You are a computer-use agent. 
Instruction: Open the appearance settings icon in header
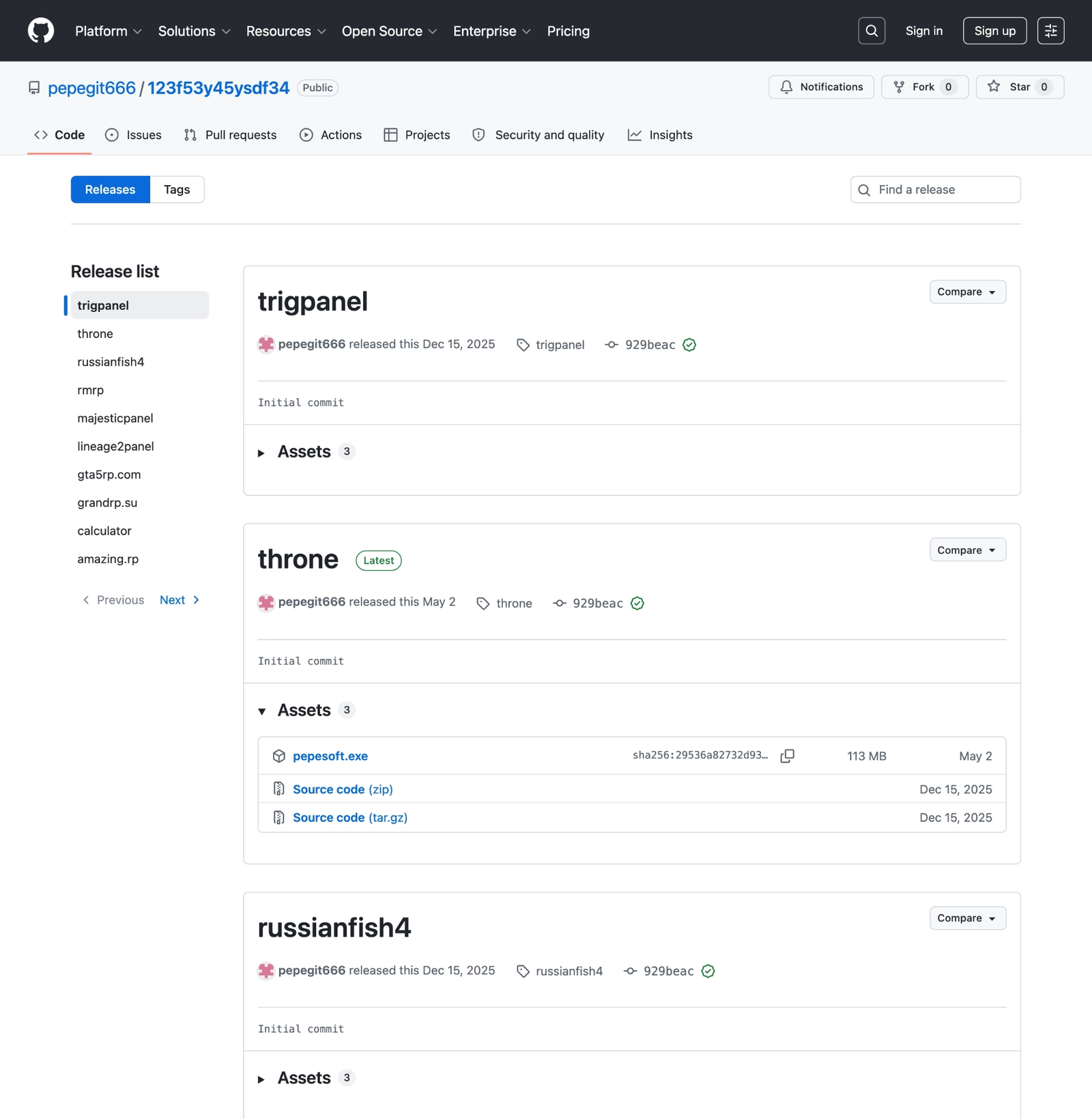click(x=1050, y=31)
